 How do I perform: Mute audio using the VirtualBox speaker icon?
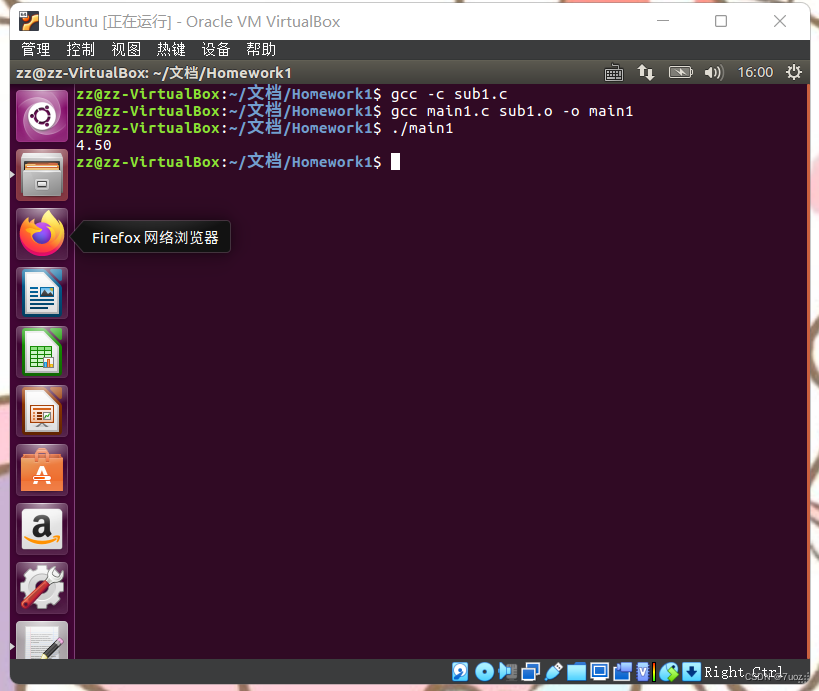[x=507, y=672]
